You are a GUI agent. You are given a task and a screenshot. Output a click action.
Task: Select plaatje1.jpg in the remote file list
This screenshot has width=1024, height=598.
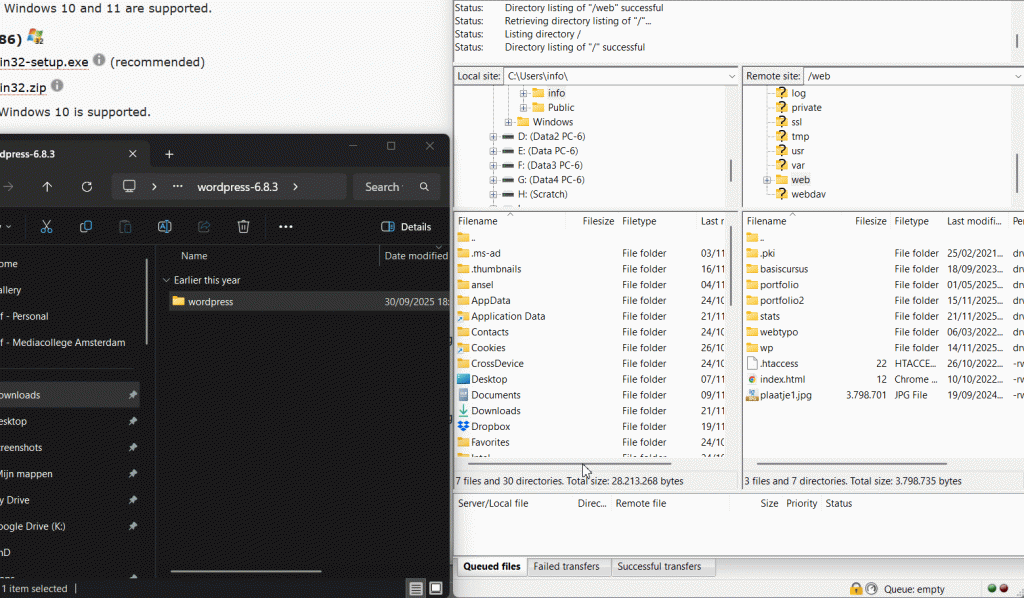coord(785,395)
